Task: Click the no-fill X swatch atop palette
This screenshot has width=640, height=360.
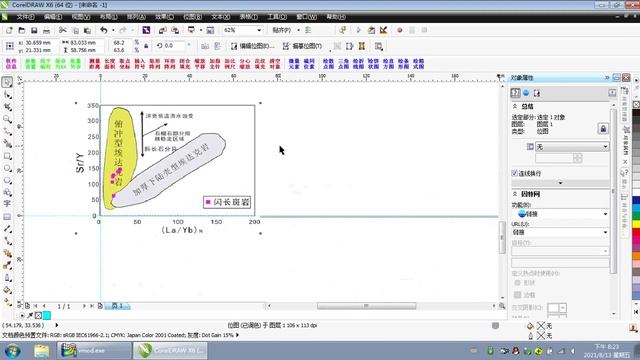Action: (x=636, y=104)
